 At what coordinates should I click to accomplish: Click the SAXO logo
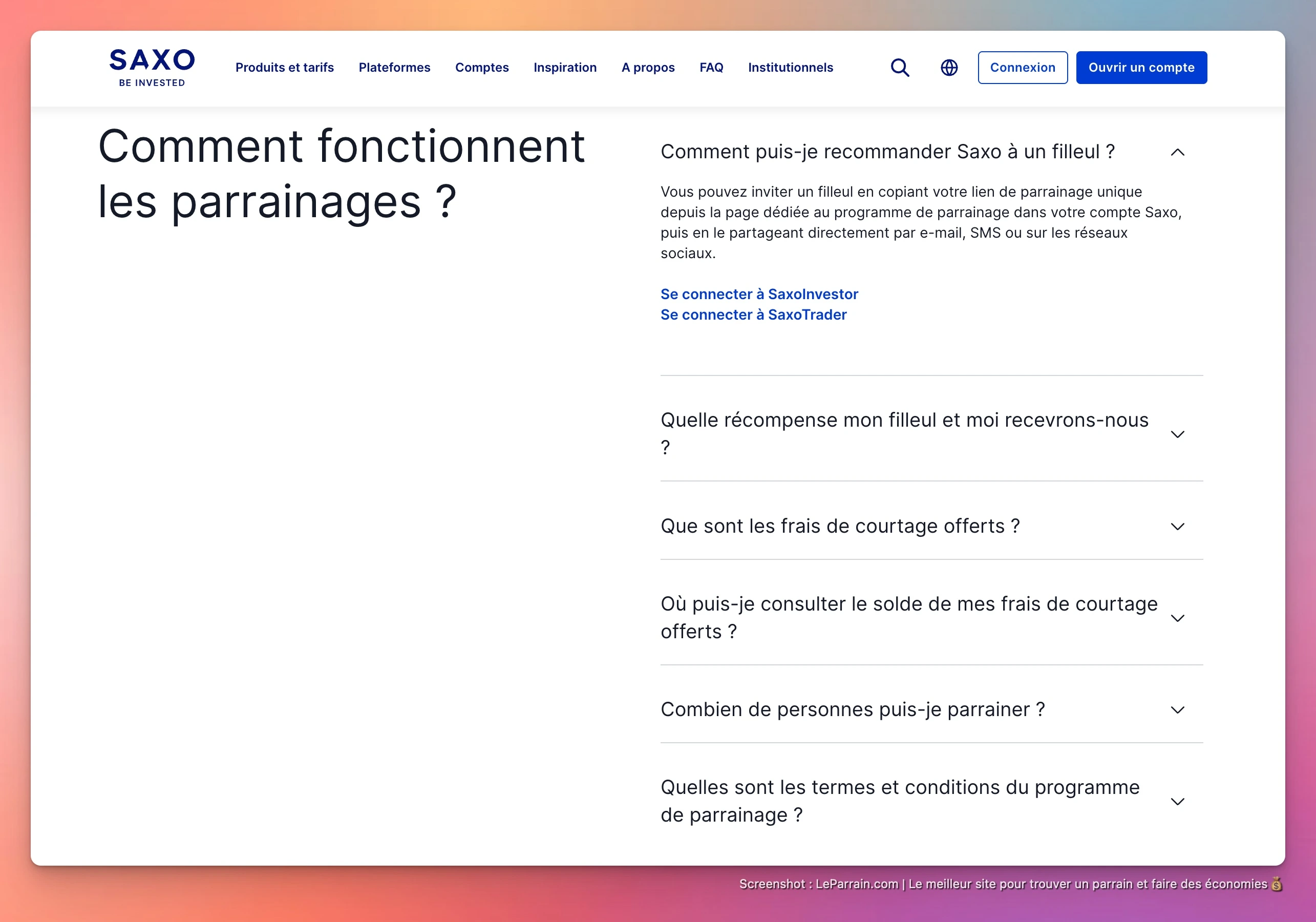coord(152,67)
